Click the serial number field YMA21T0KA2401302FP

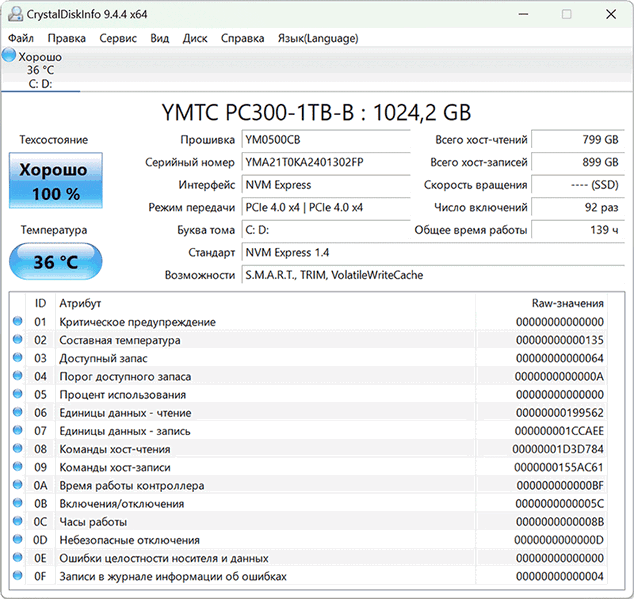coord(326,163)
